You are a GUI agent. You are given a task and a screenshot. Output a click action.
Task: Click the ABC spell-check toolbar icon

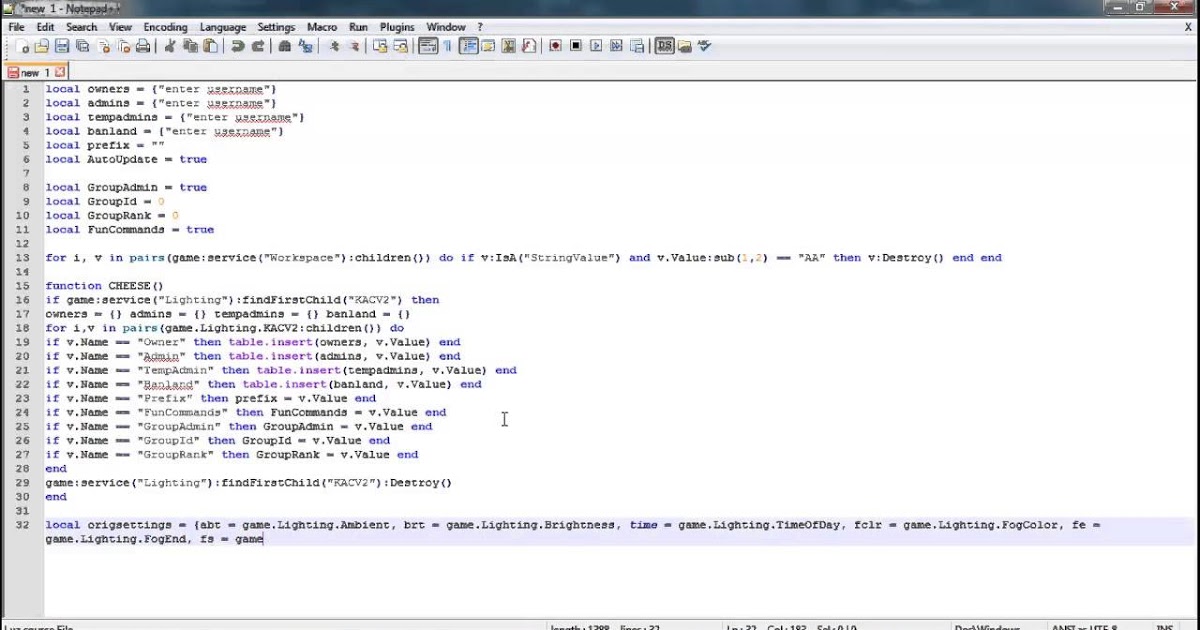pyautogui.click(x=702, y=45)
